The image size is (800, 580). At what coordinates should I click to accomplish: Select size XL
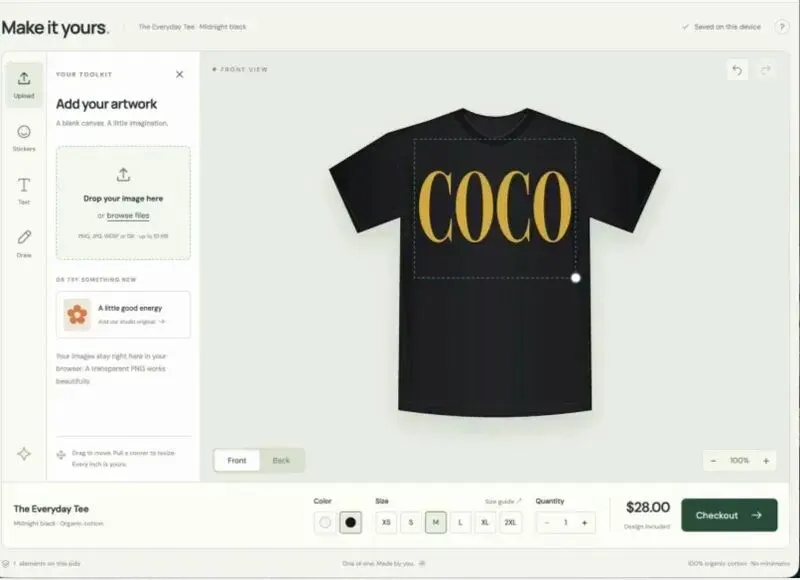pos(485,522)
